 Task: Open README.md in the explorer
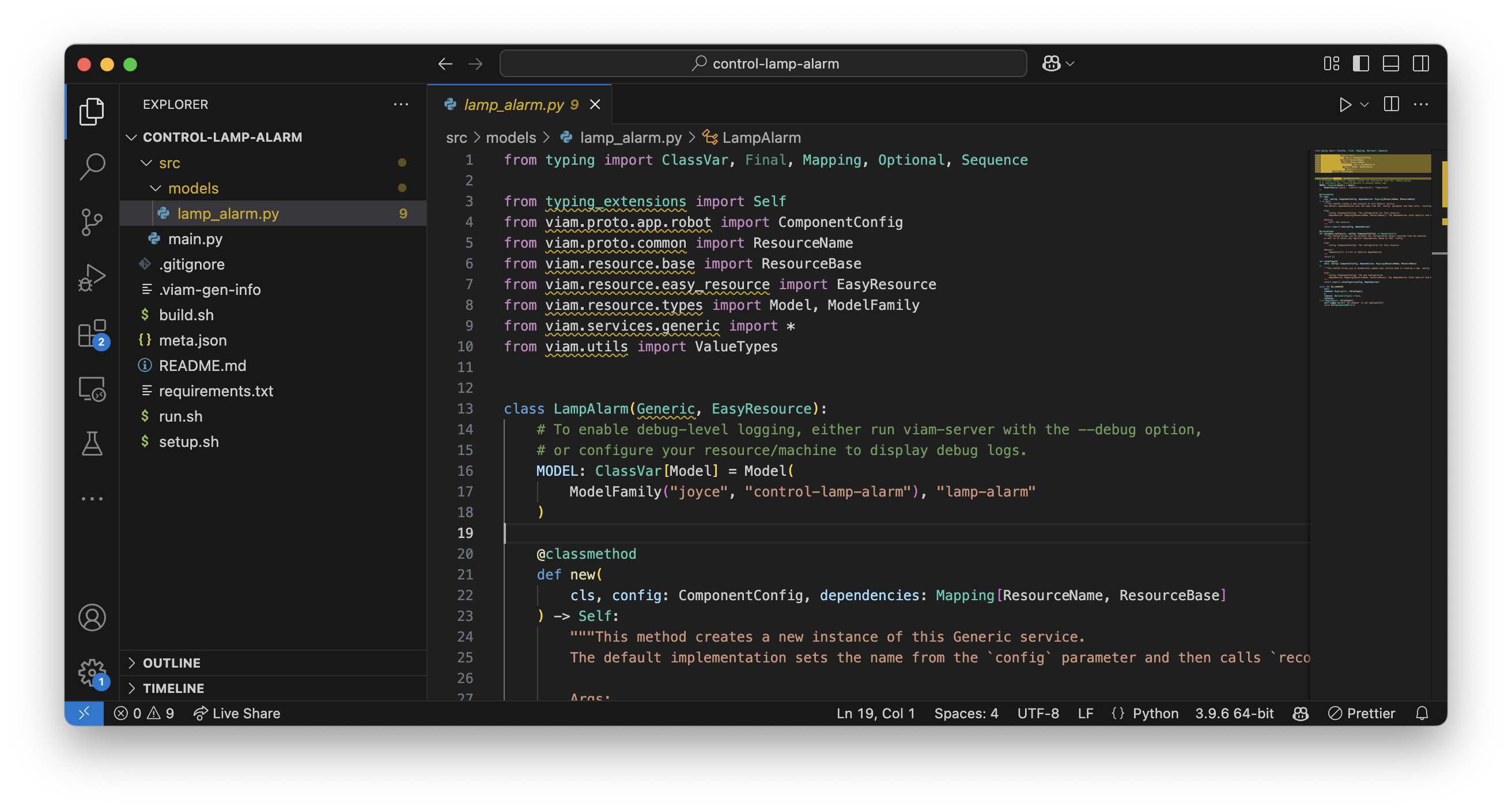click(x=273, y=365)
